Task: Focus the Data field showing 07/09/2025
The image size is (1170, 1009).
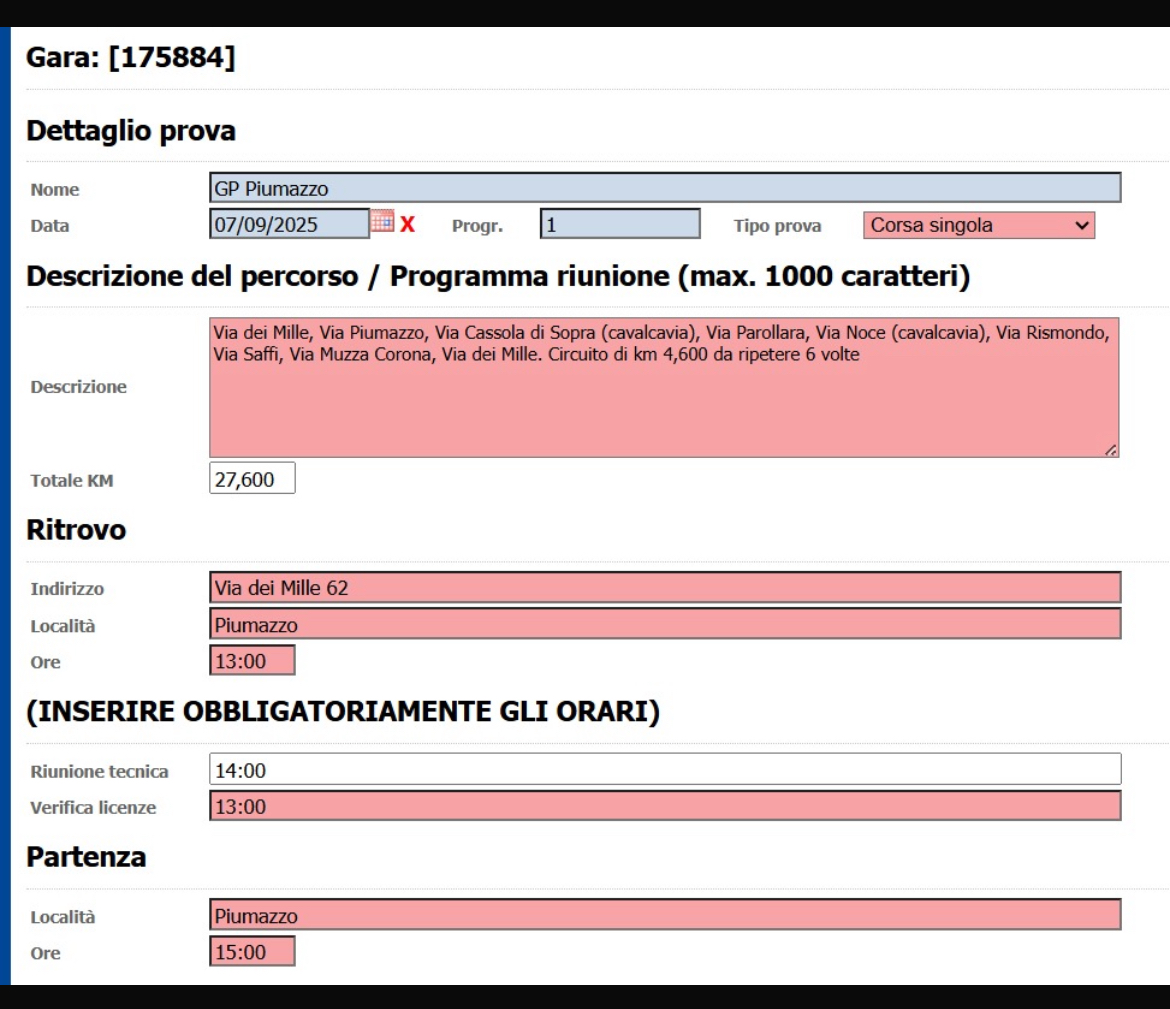Action: 289,225
